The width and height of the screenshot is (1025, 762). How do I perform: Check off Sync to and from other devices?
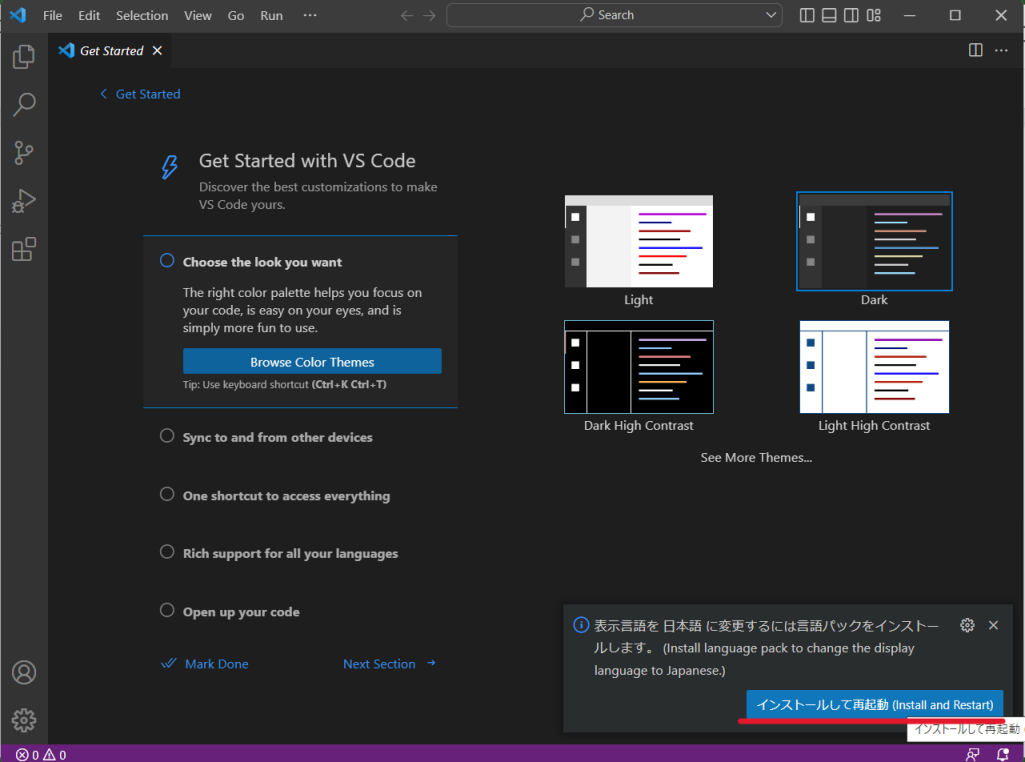(167, 436)
